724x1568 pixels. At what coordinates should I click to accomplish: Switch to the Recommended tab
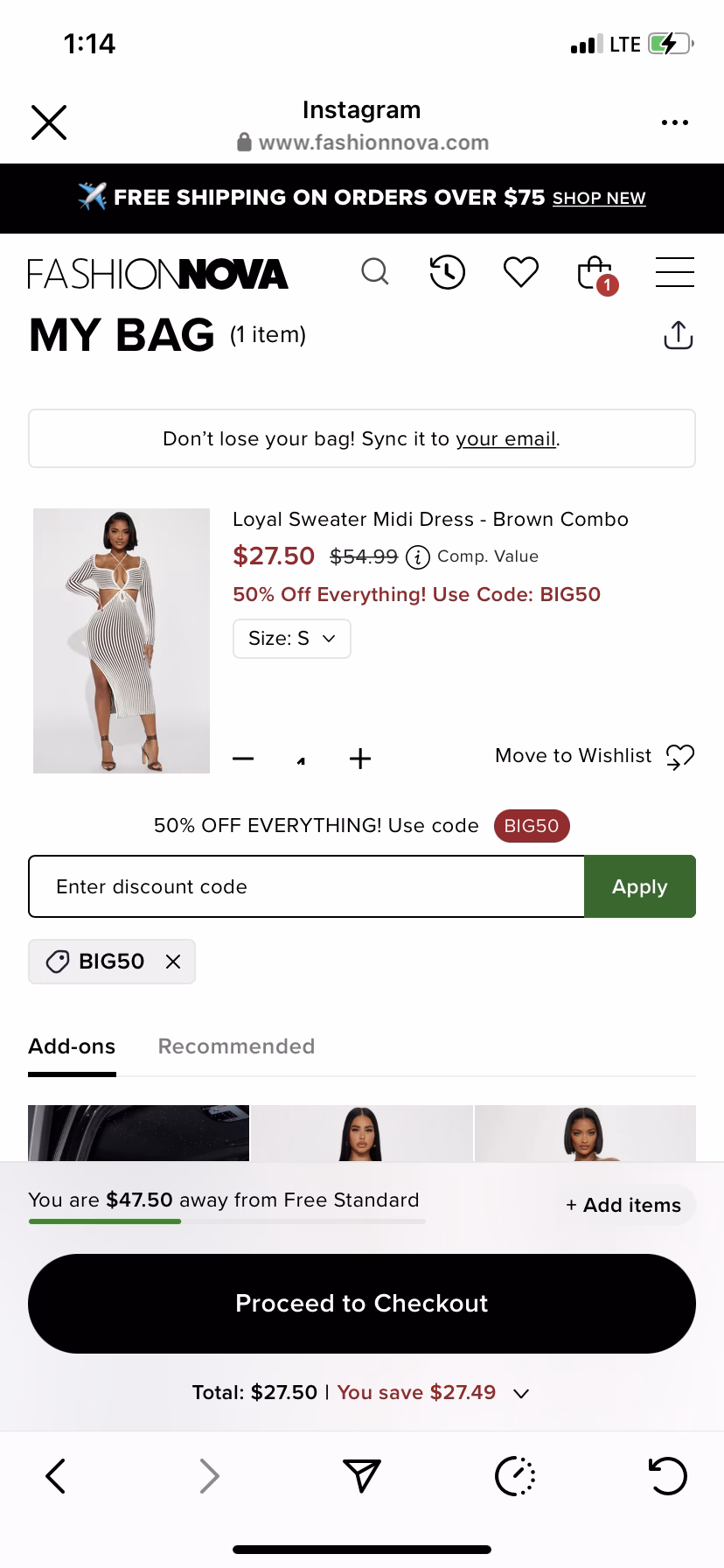tap(236, 1046)
